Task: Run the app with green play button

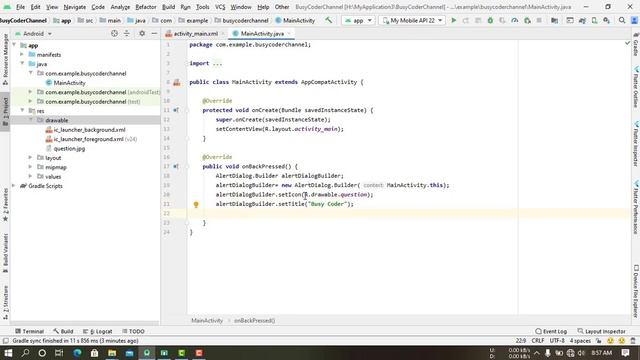Action: (453, 20)
